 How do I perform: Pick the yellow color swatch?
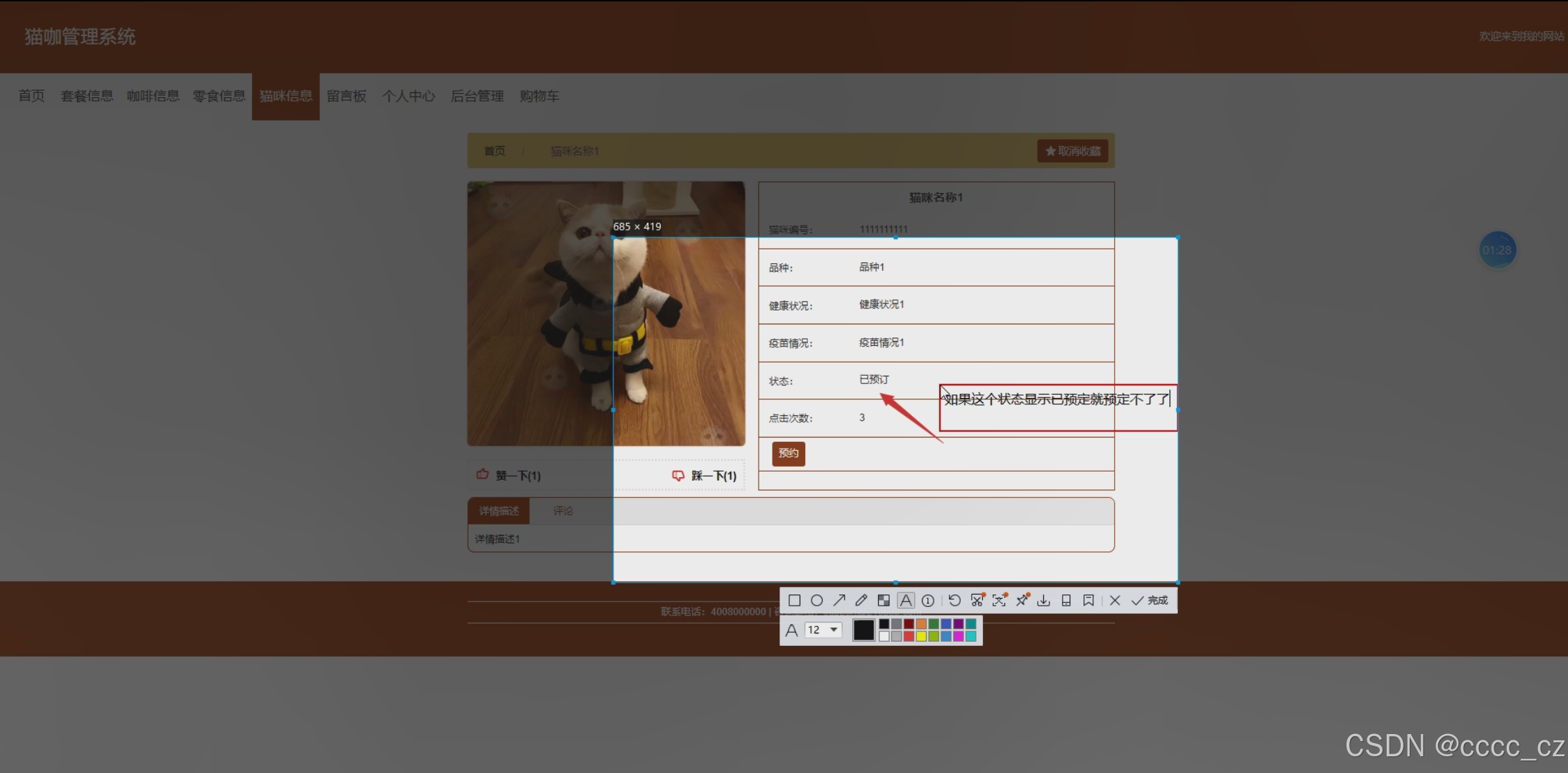[x=921, y=636]
